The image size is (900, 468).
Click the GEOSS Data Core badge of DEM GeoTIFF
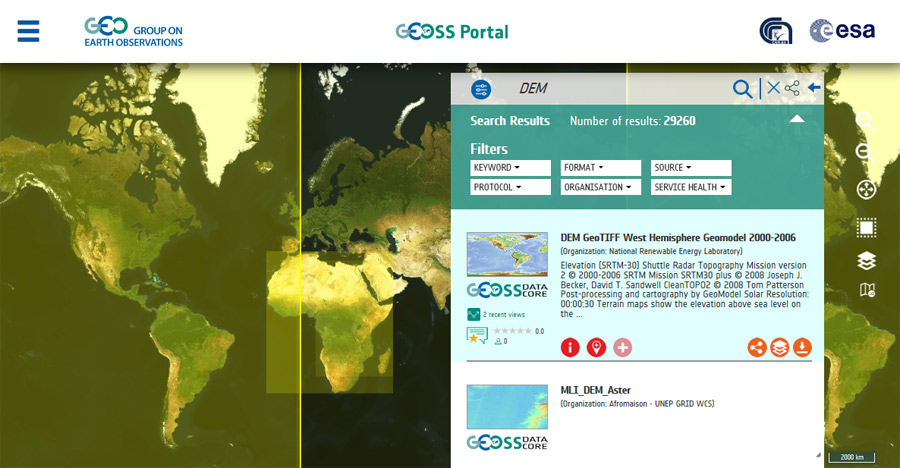(x=507, y=290)
